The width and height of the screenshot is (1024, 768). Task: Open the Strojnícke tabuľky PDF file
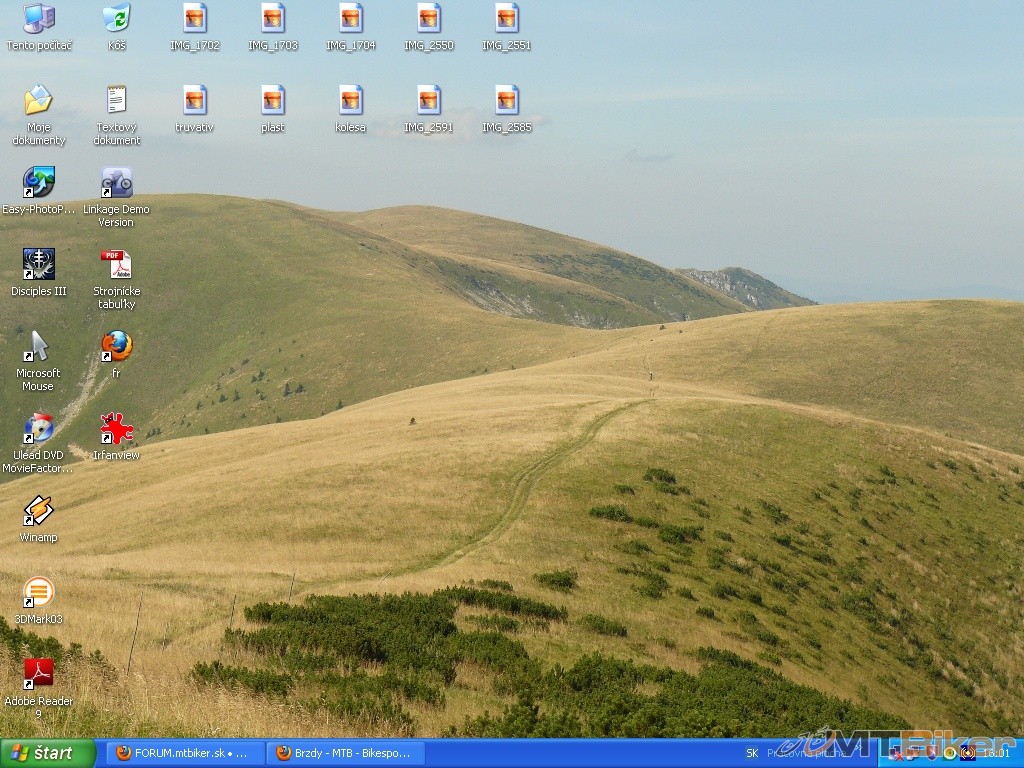pos(116,265)
